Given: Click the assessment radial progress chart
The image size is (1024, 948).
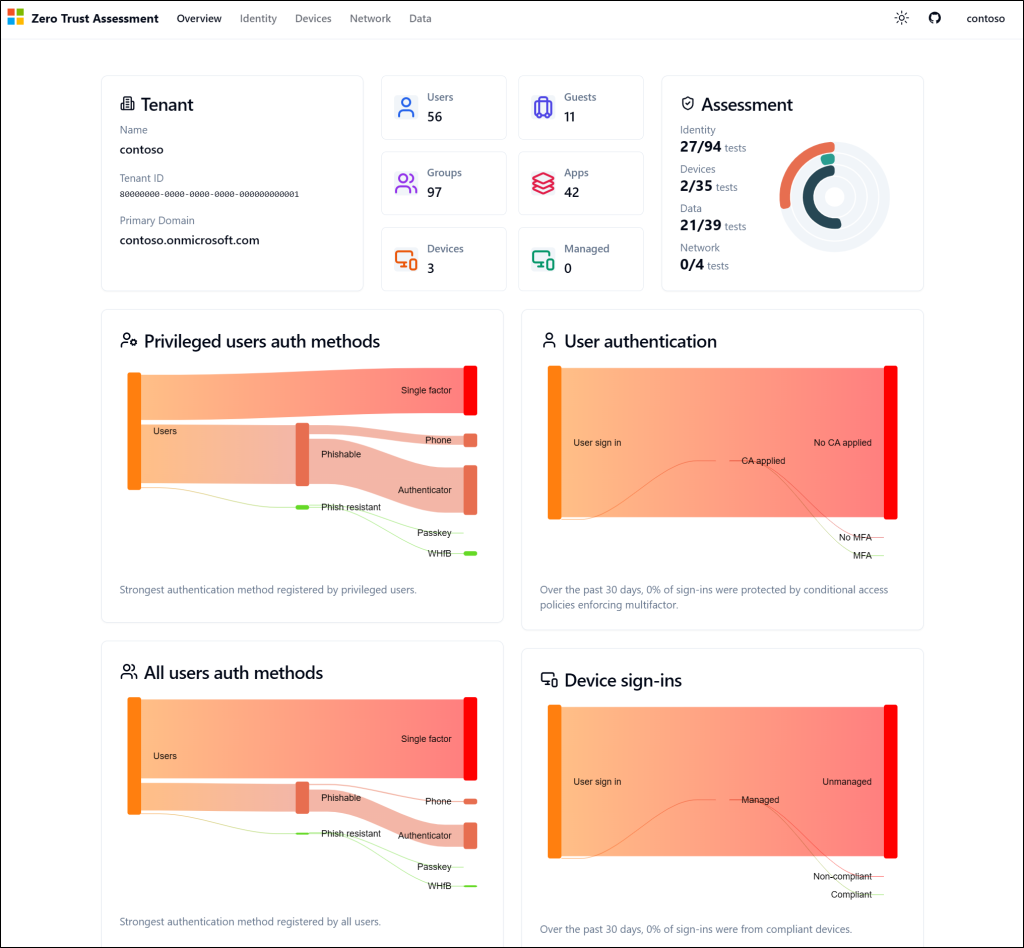Looking at the screenshot, I should [834, 197].
